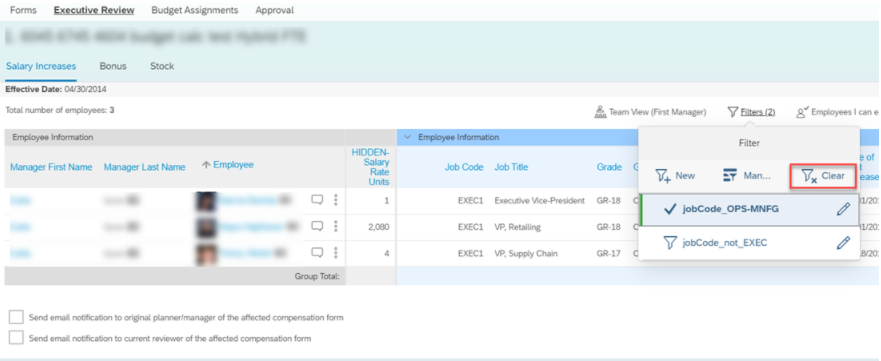Select the Executive Review tab
881x361 pixels.
[x=94, y=10]
